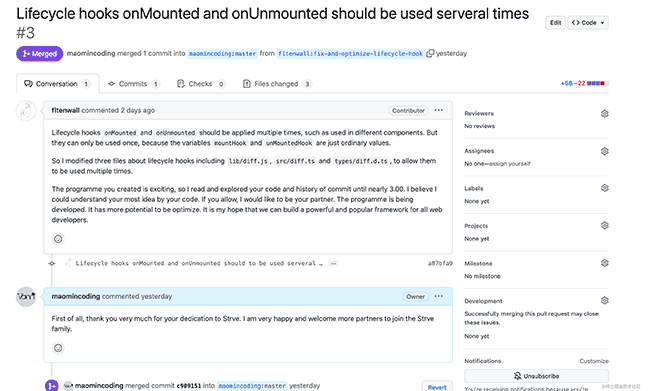Click the Unsubscribe notifications button

click(x=536, y=376)
